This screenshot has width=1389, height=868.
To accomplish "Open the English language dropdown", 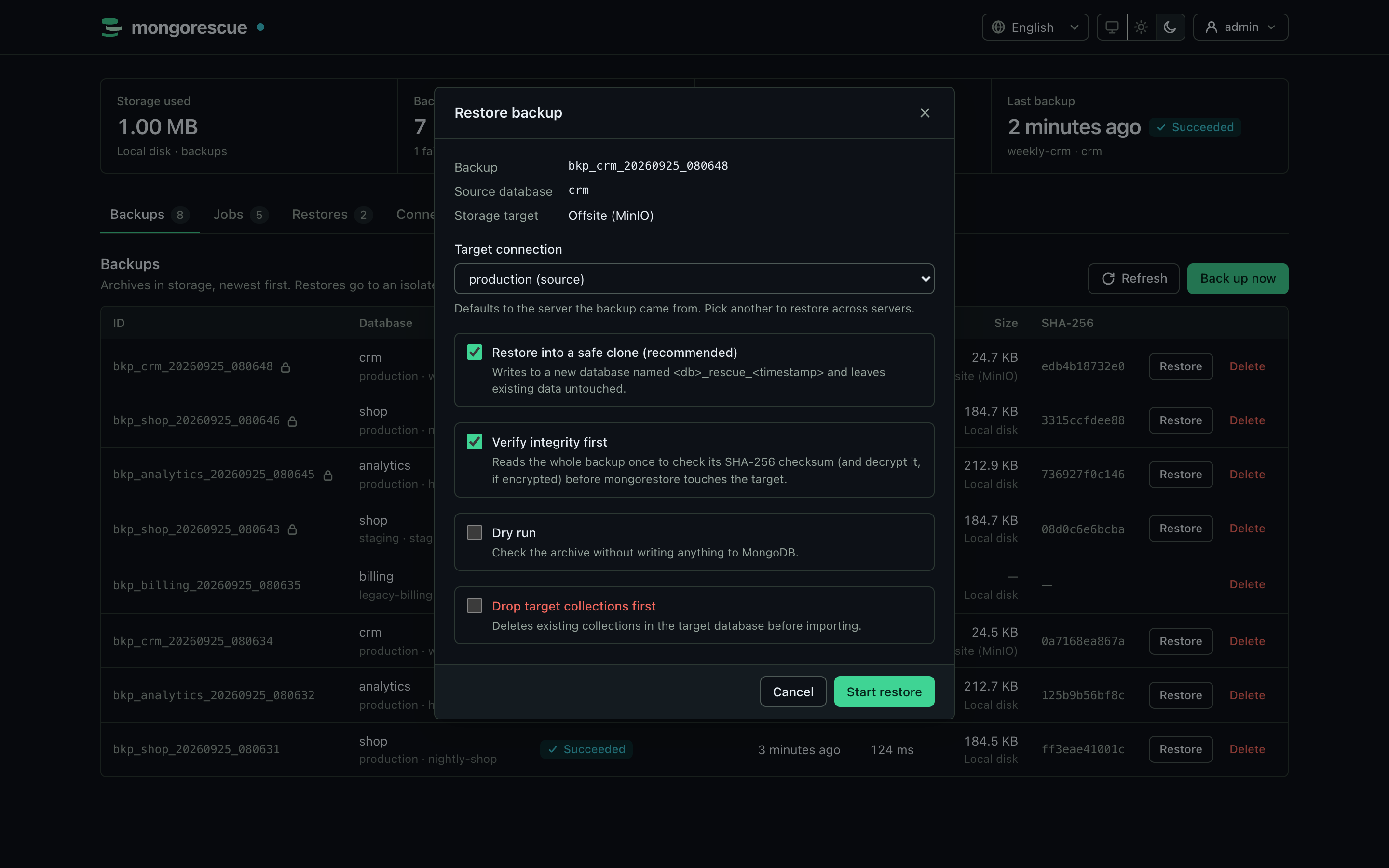I will [x=1035, y=27].
